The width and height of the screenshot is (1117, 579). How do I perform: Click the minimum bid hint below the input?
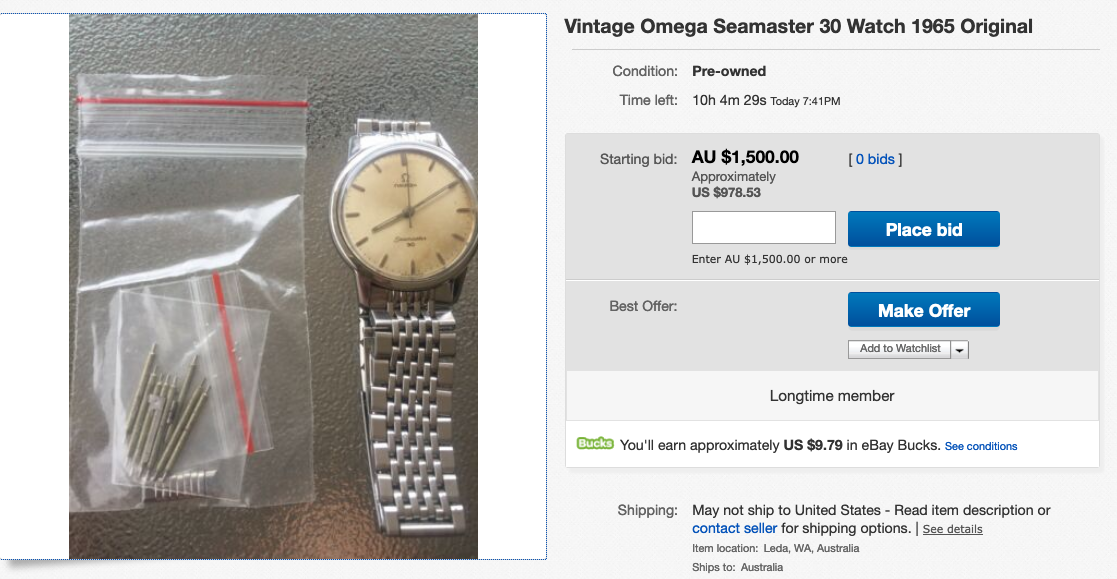(x=769, y=259)
